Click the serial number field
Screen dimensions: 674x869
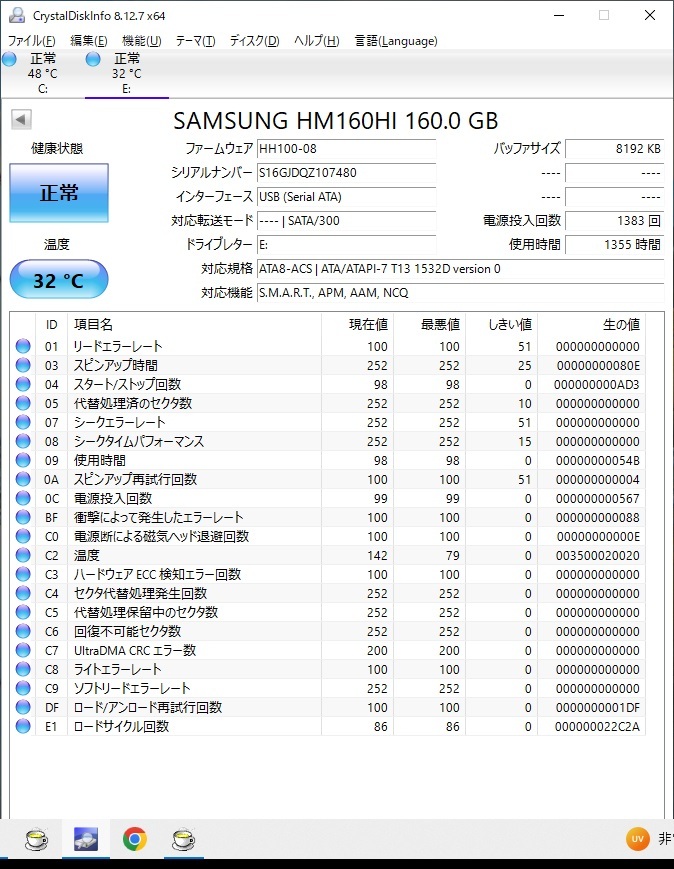click(346, 173)
